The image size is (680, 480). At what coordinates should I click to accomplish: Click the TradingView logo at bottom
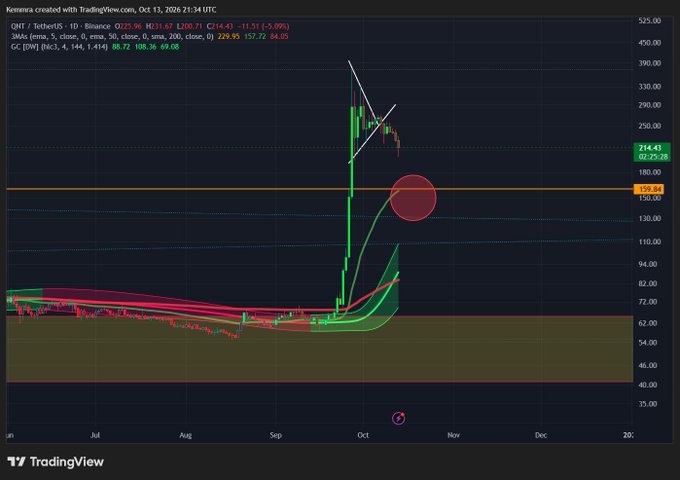pyautogui.click(x=56, y=462)
